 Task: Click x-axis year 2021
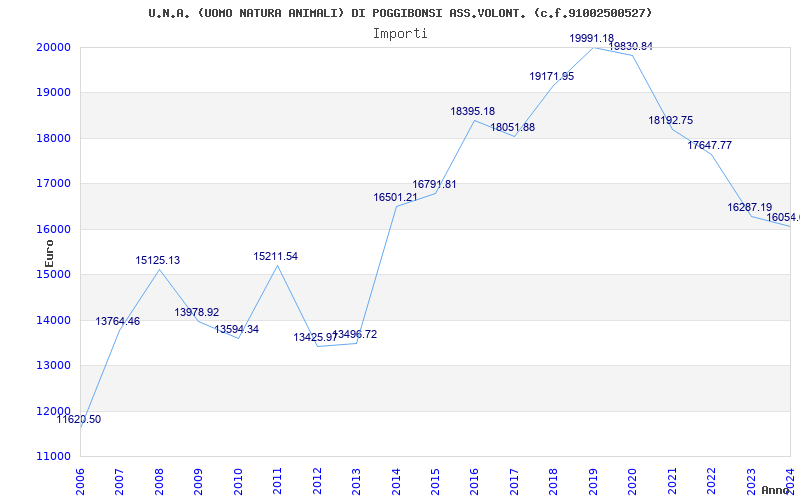[672, 481]
